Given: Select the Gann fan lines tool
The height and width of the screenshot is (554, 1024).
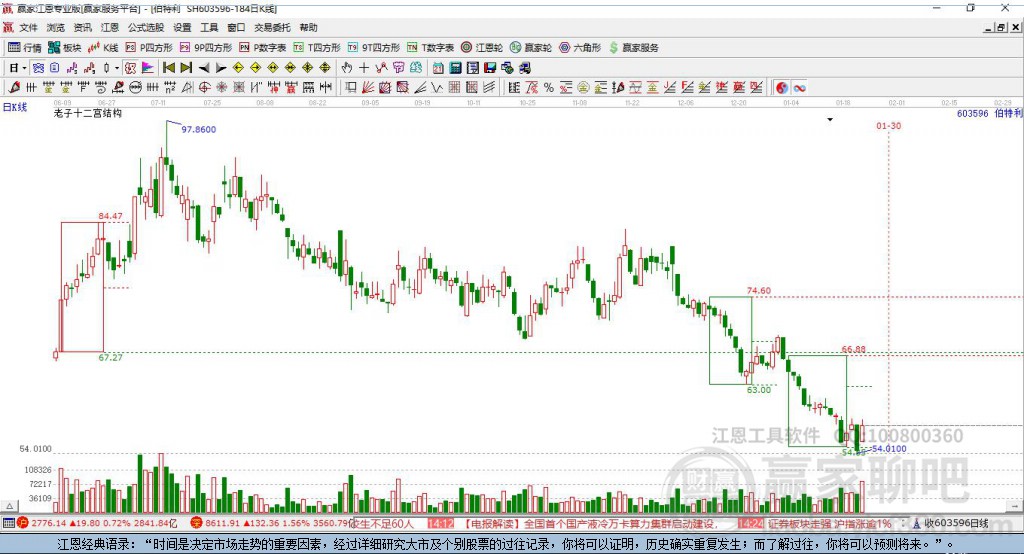Looking at the screenshot, I should [368, 88].
